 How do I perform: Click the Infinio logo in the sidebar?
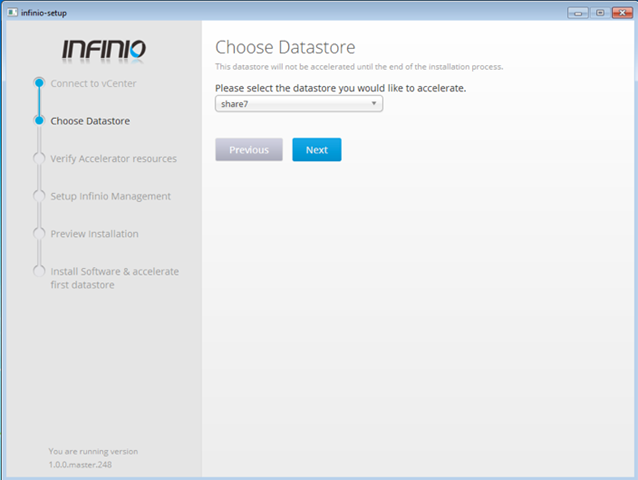[x=103, y=50]
